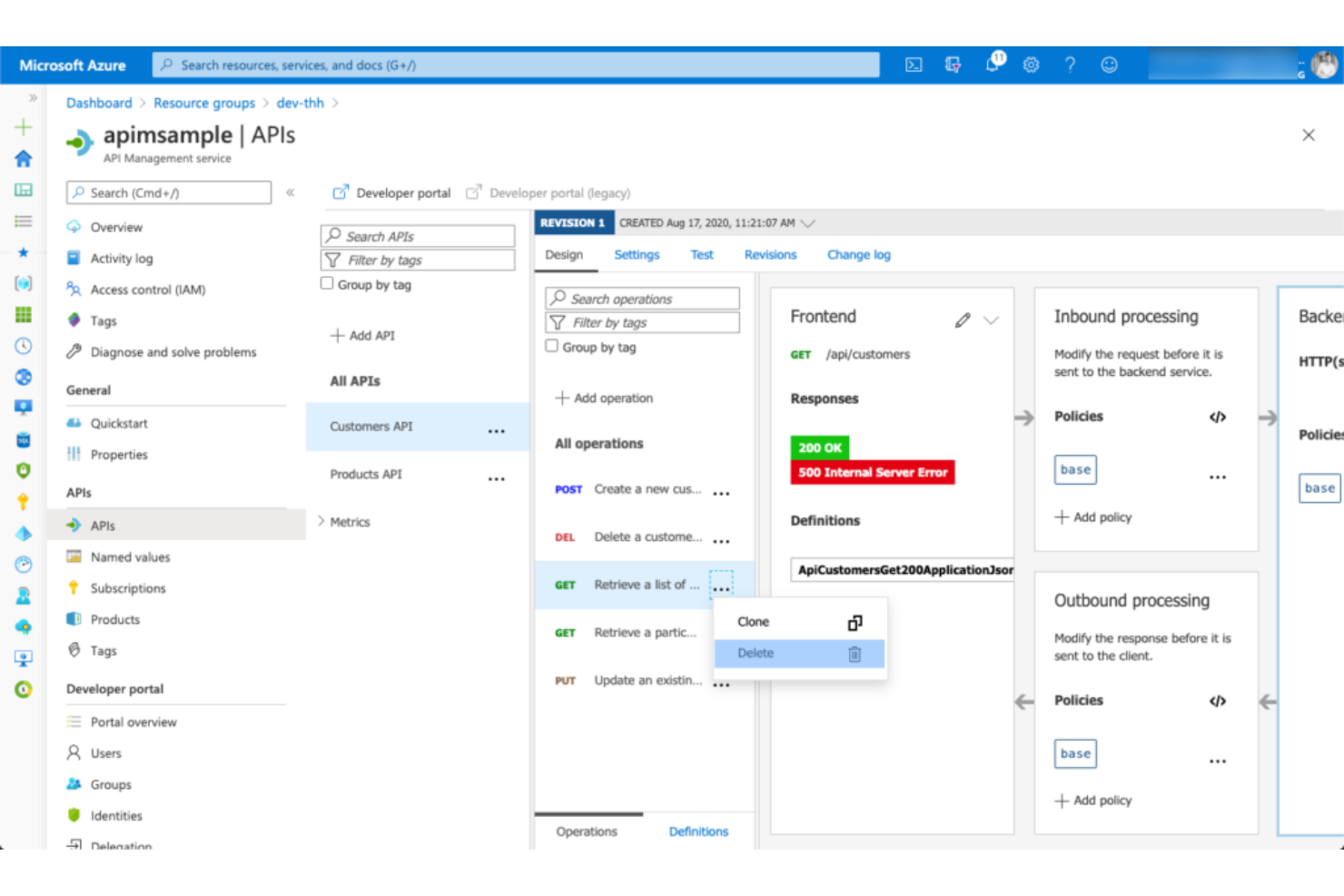Switch to the Design tab
The image size is (1344, 896).
564,255
